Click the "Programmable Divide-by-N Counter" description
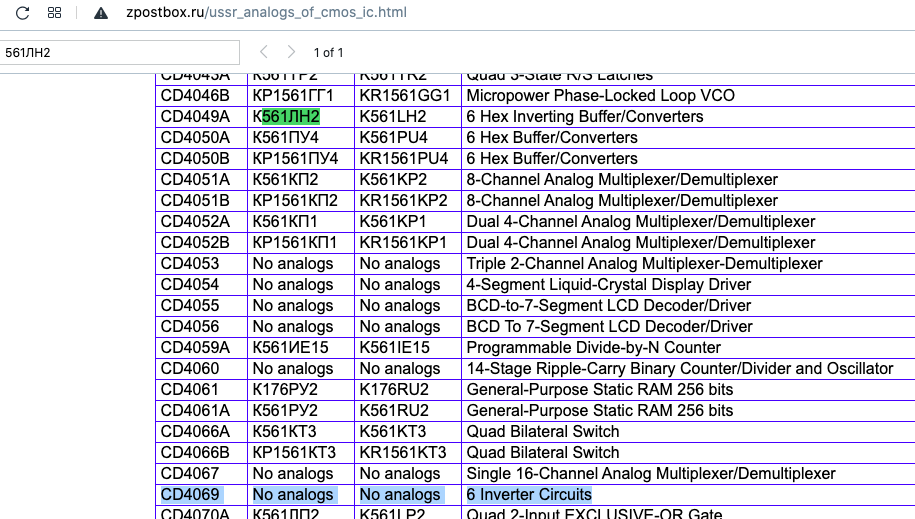This screenshot has width=915, height=519. pyautogui.click(x=593, y=348)
